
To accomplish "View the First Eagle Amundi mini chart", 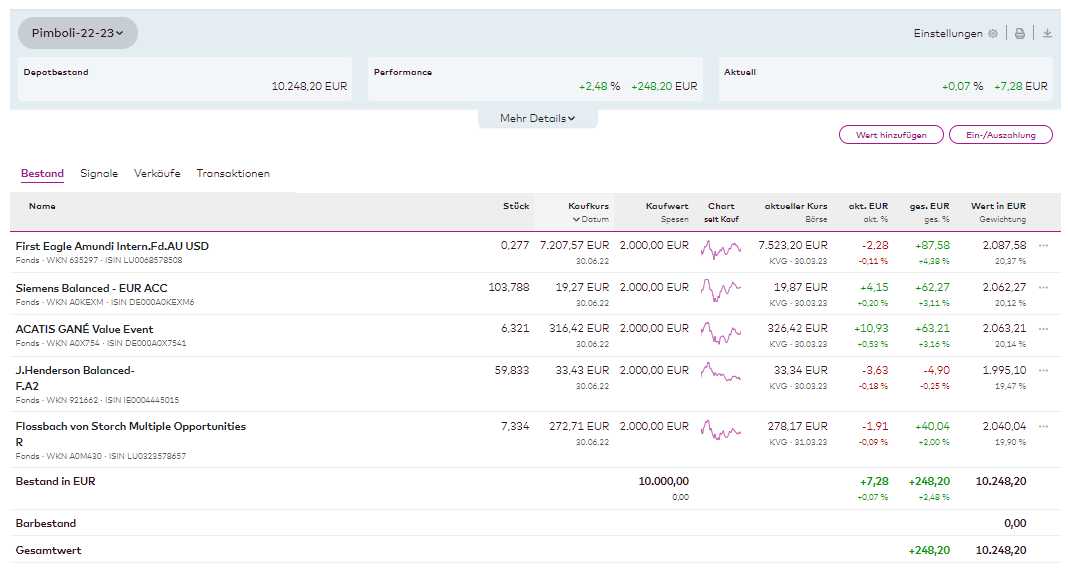I will tap(720, 250).
